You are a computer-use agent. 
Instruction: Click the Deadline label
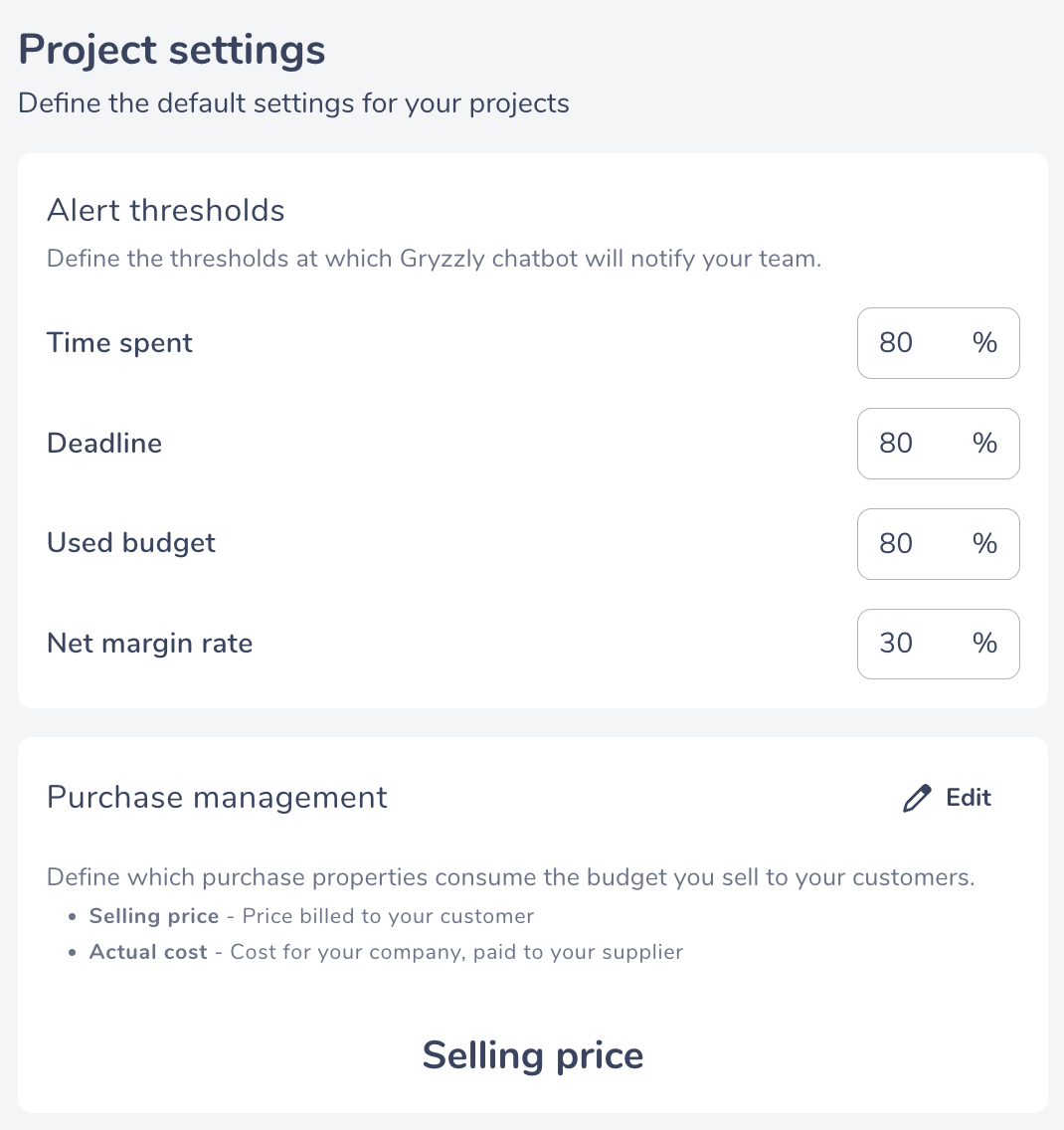click(104, 444)
